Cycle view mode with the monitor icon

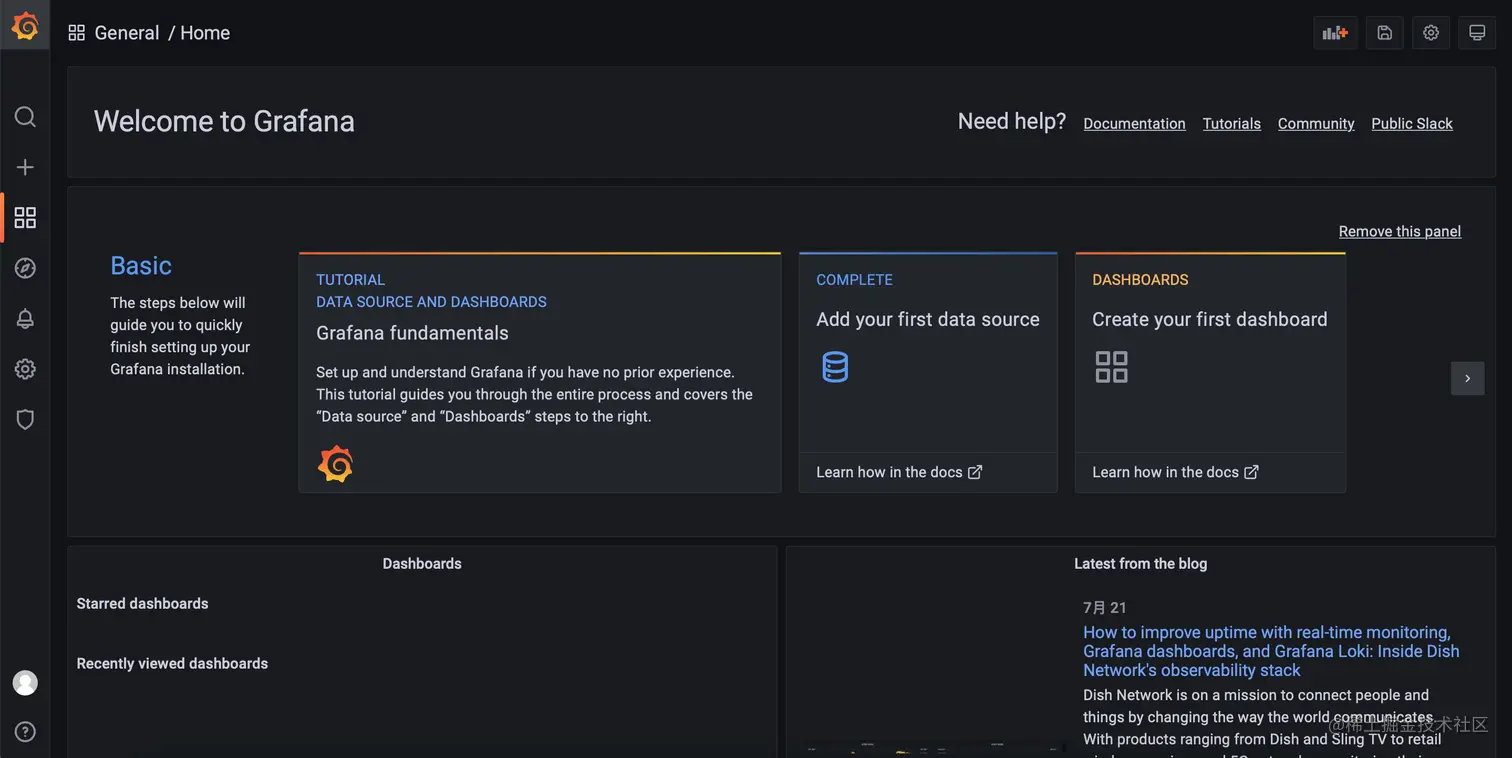pyautogui.click(x=1477, y=33)
